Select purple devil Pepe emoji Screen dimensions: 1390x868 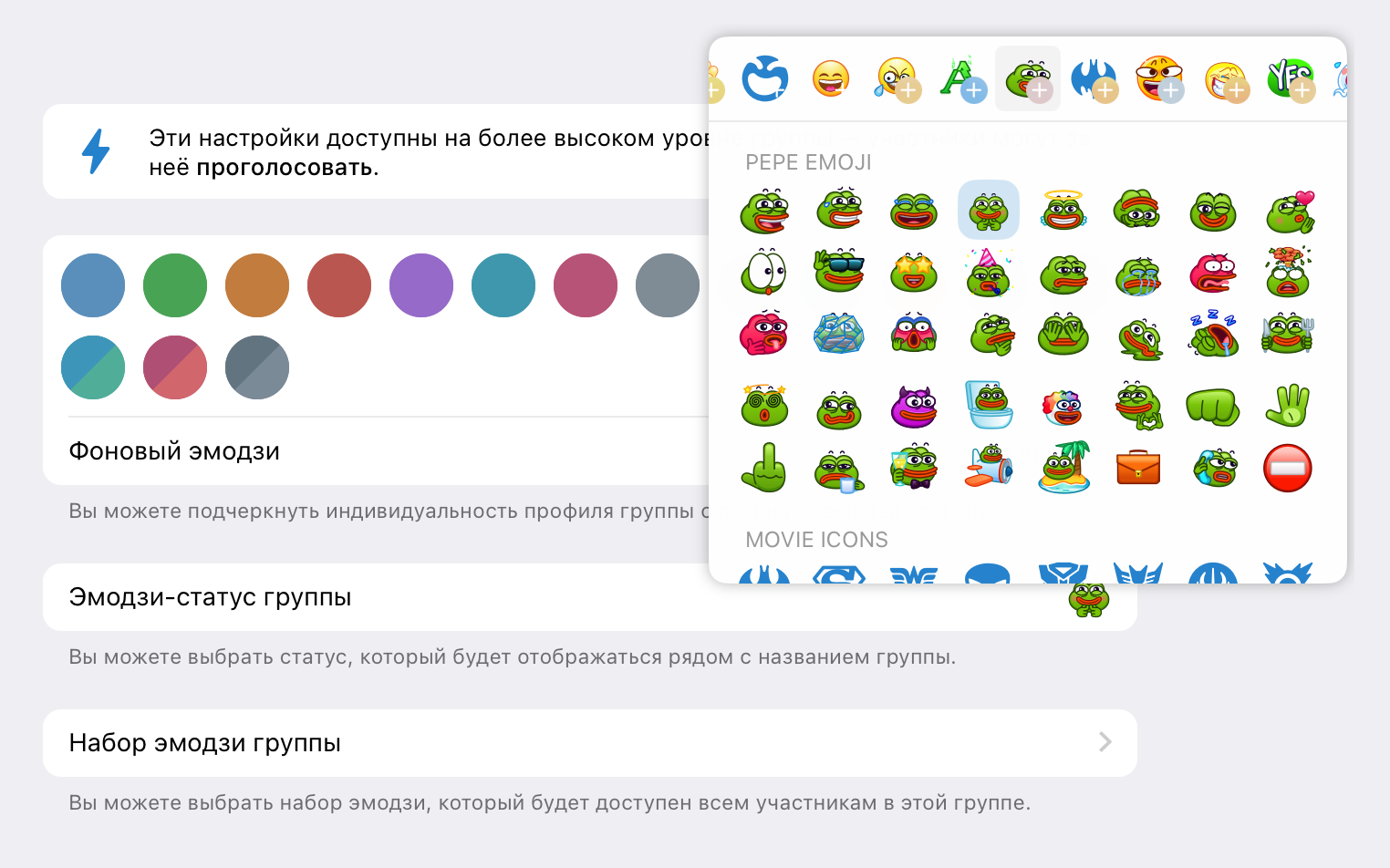pos(914,407)
